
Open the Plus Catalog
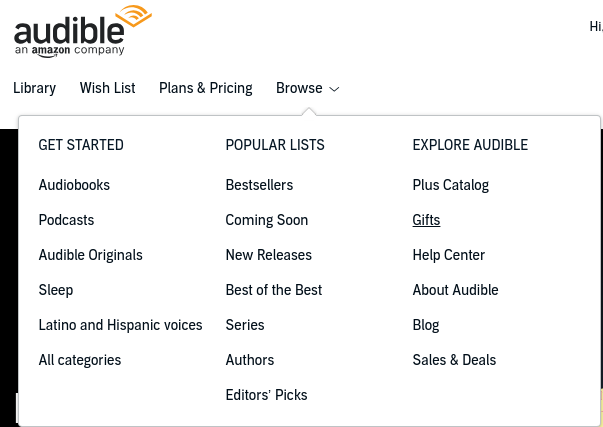click(x=451, y=185)
